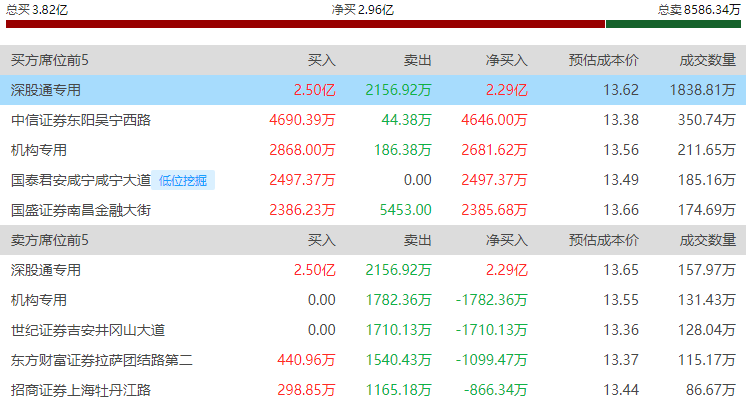The height and width of the screenshot is (404, 746).
Task: Click the 13.44 estimated cost price
Action: click(x=621, y=390)
